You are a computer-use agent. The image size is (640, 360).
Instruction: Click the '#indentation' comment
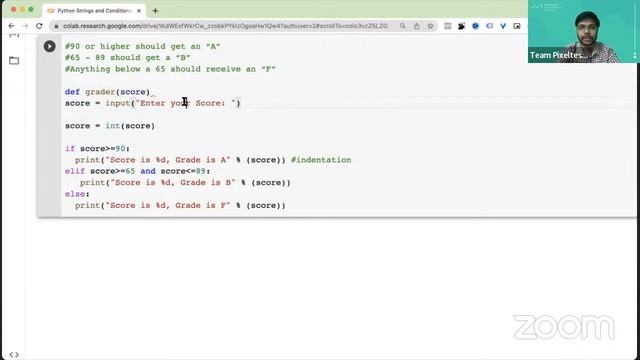pyautogui.click(x=321, y=160)
